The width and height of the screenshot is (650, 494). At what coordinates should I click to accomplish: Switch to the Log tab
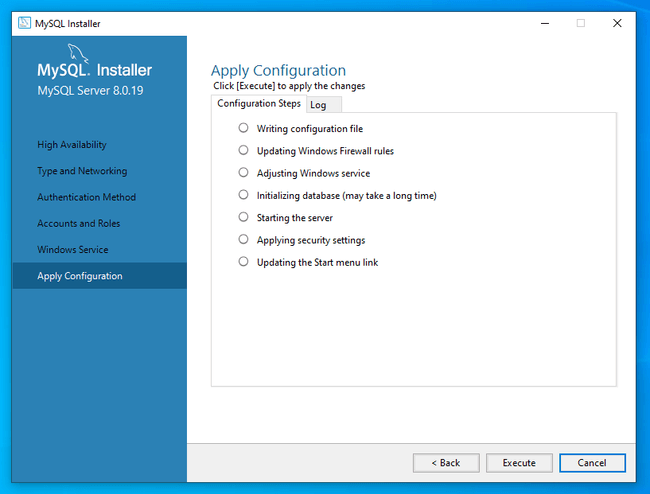pos(318,105)
